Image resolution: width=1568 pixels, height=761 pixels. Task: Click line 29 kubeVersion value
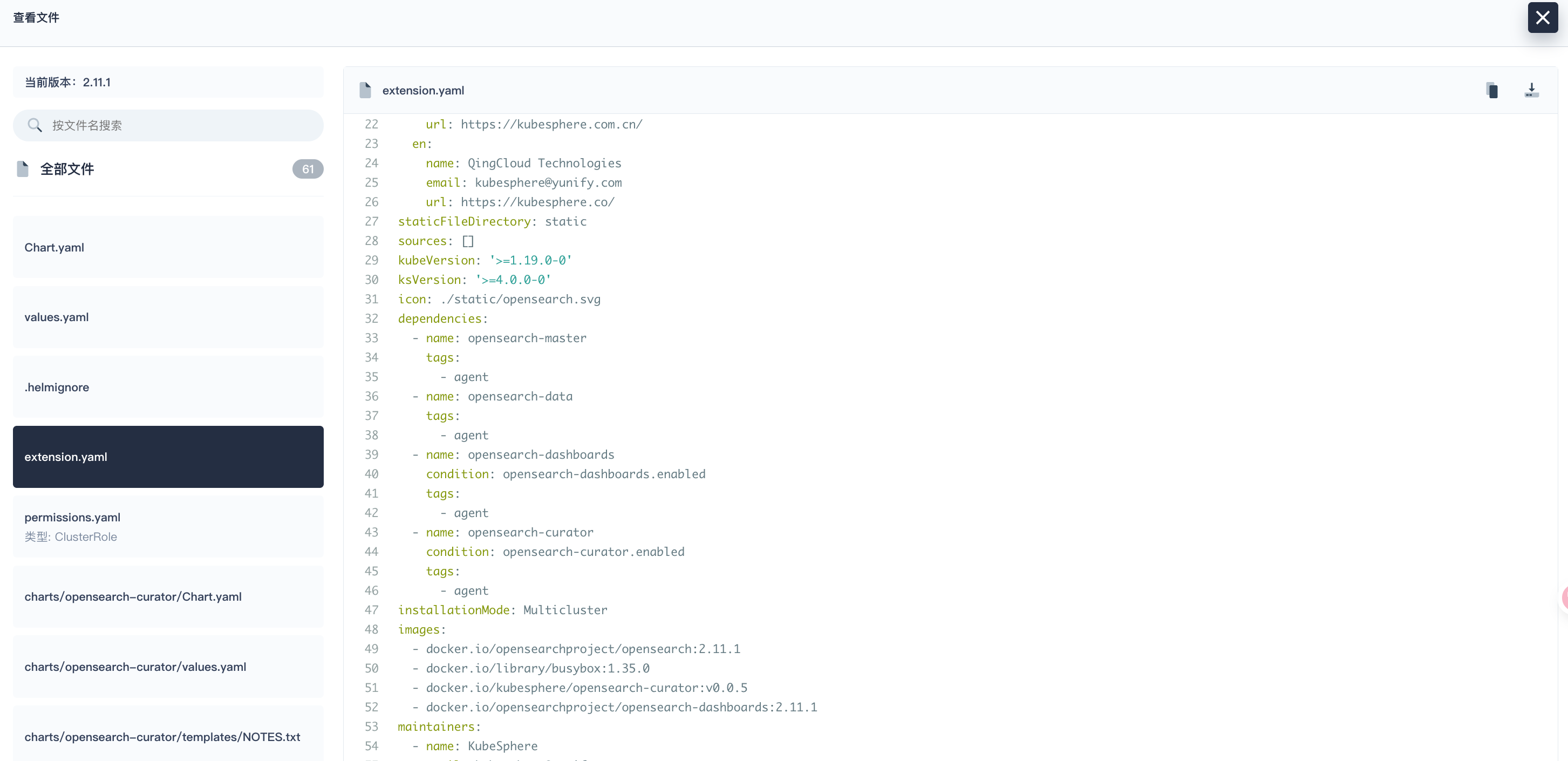click(x=531, y=261)
